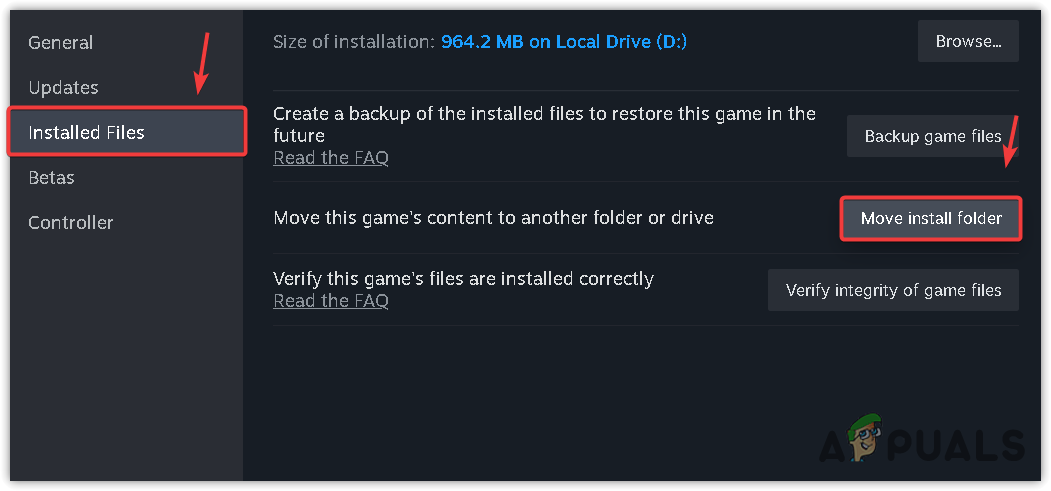Click the red arrow above Installed Files
This screenshot has height=491, width=1051.
pos(201,63)
